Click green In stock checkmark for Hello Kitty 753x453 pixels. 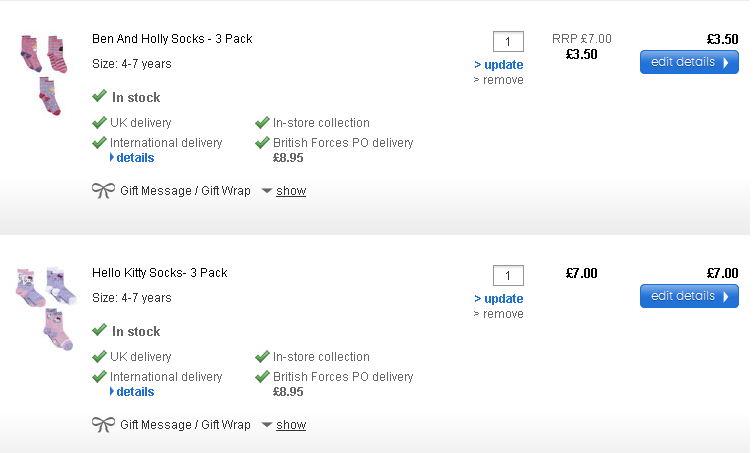coord(99,330)
